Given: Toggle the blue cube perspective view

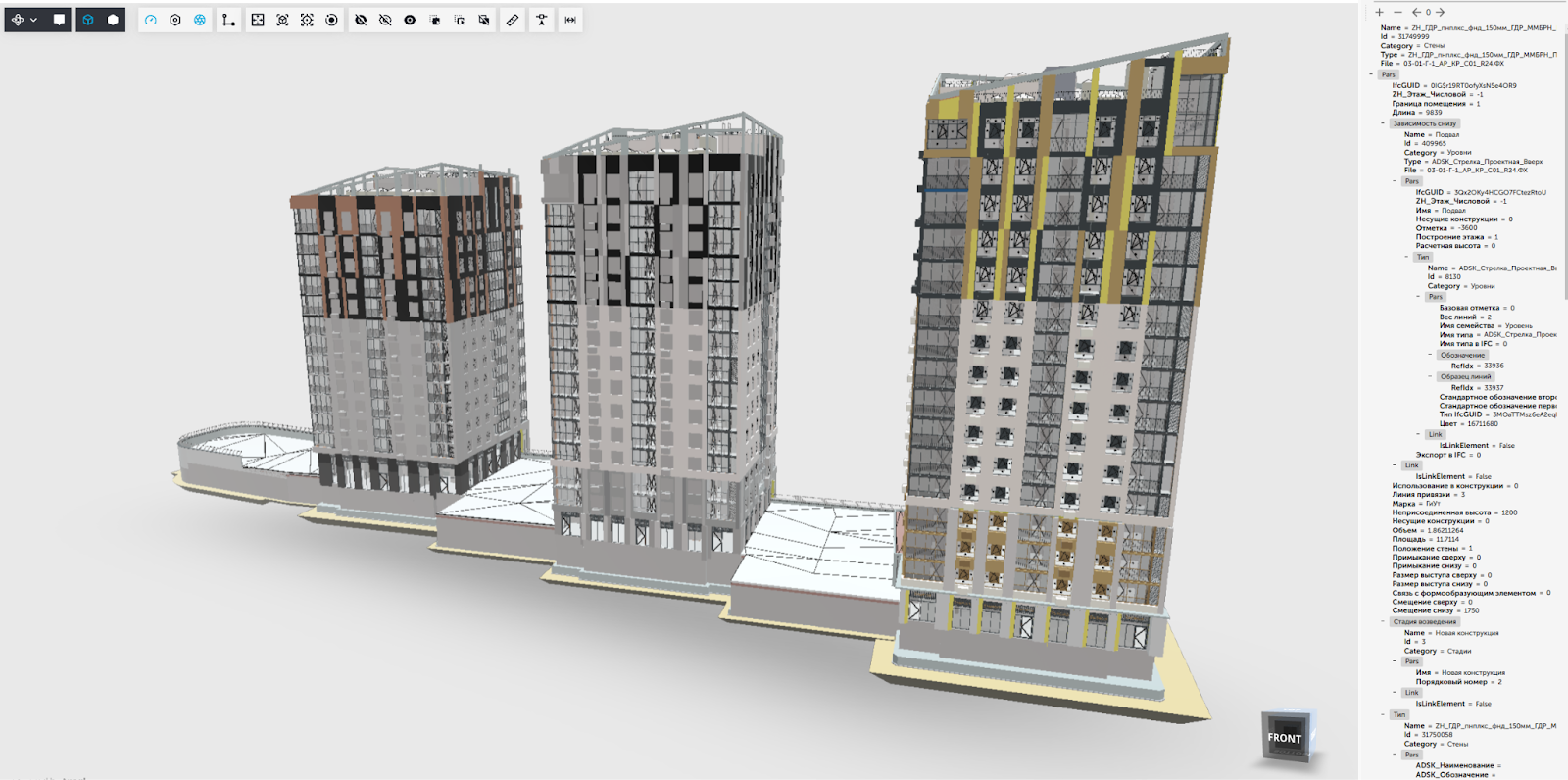Looking at the screenshot, I should [x=88, y=20].
